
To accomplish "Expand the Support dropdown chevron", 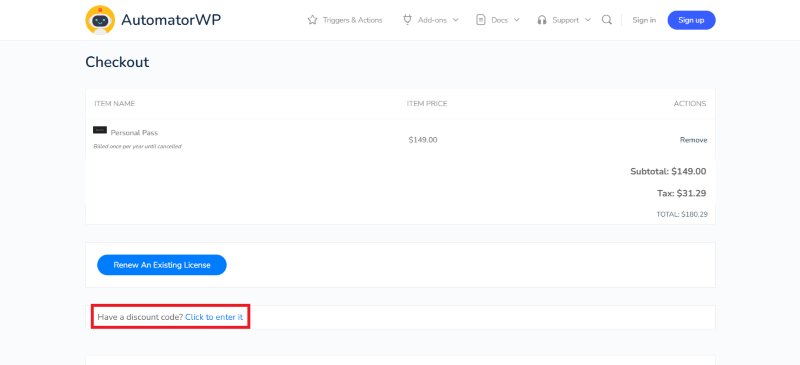I will click(588, 20).
